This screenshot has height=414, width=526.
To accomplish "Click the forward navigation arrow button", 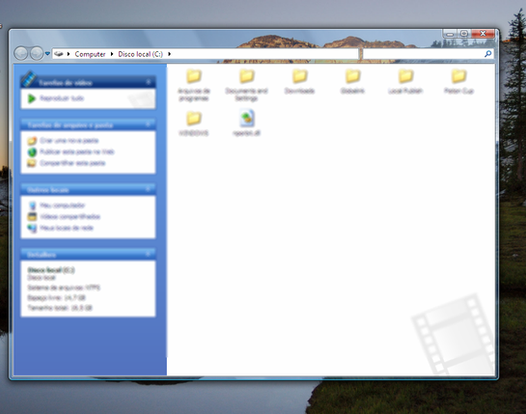I will [x=37, y=53].
